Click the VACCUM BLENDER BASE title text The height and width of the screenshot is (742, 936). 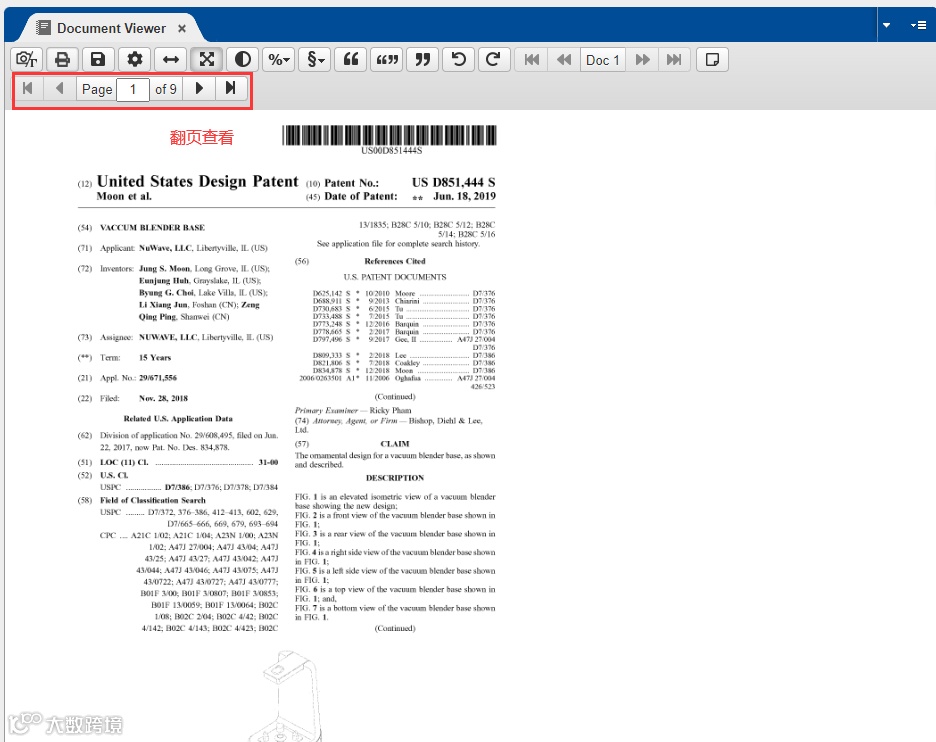[152, 227]
